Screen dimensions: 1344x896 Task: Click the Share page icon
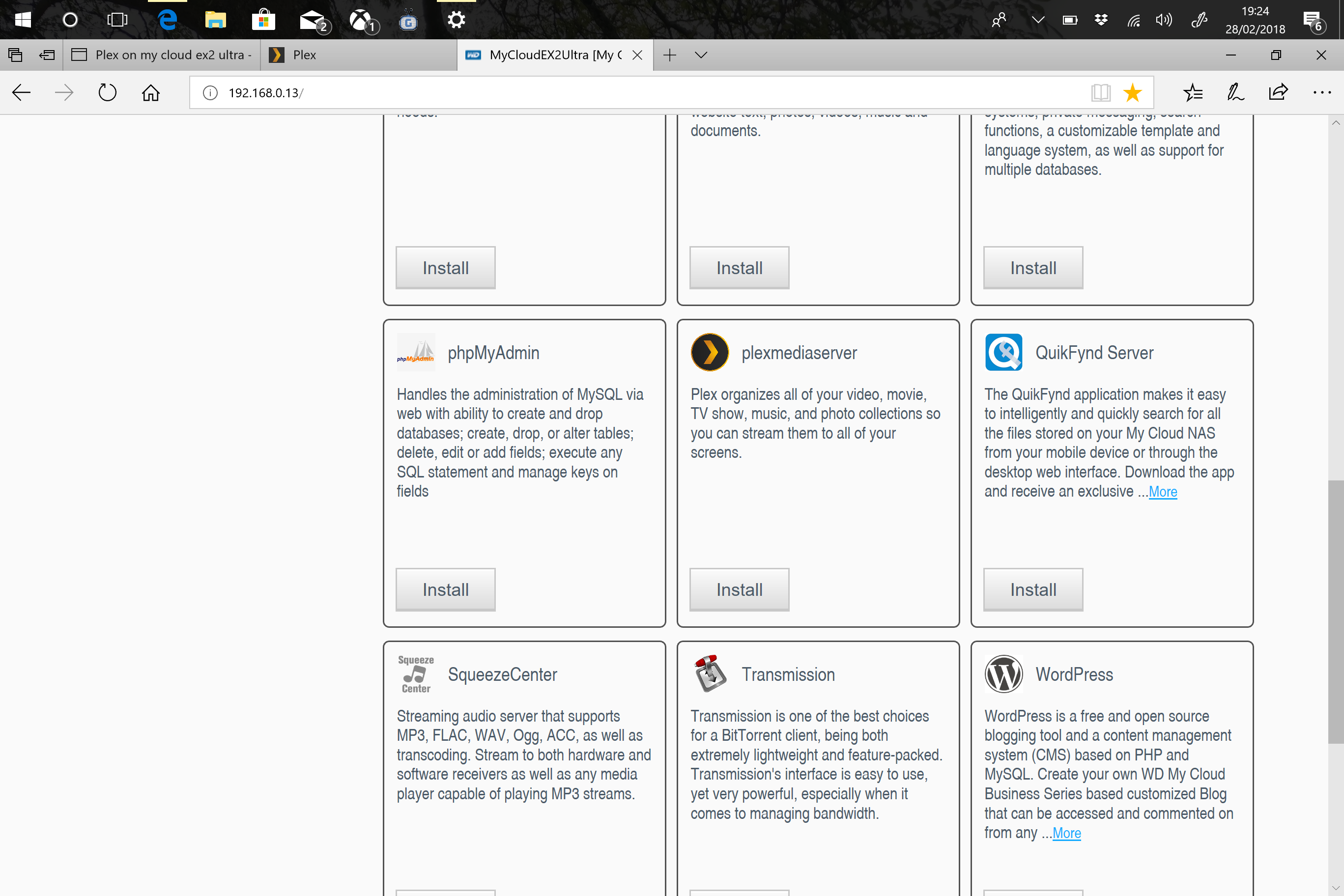point(1278,92)
